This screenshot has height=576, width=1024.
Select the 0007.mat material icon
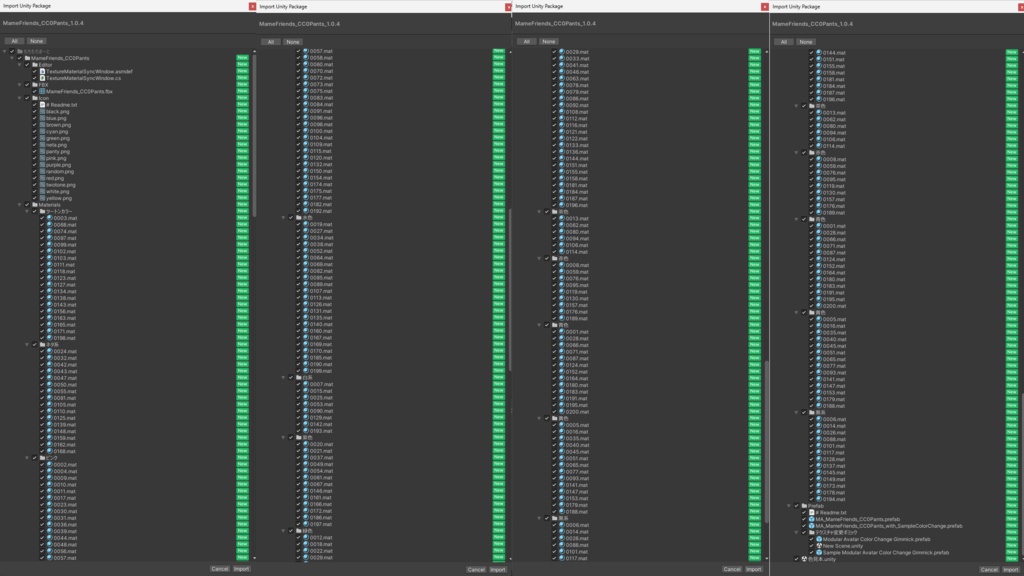point(306,384)
